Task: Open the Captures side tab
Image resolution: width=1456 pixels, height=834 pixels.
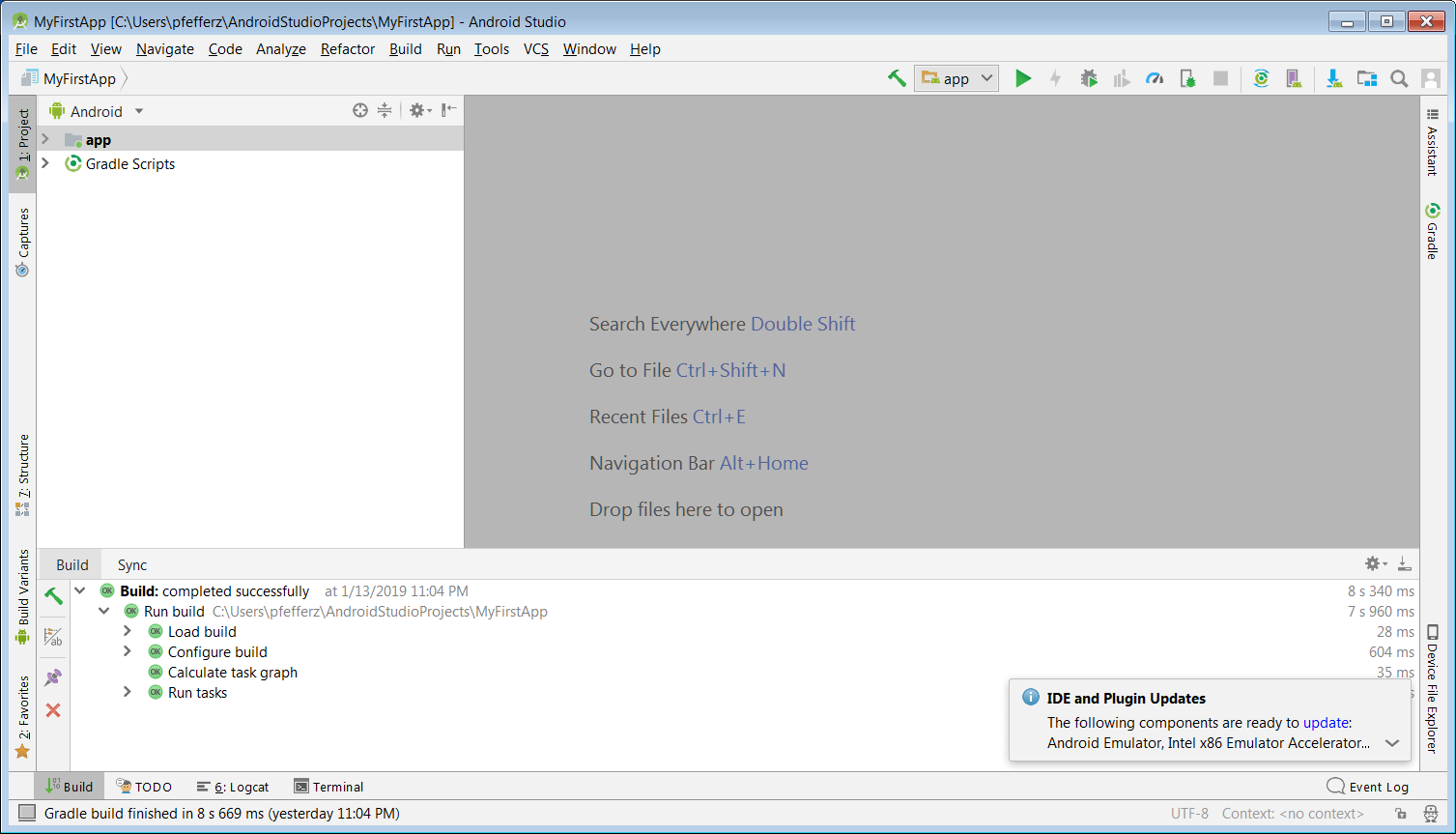Action: [23, 243]
